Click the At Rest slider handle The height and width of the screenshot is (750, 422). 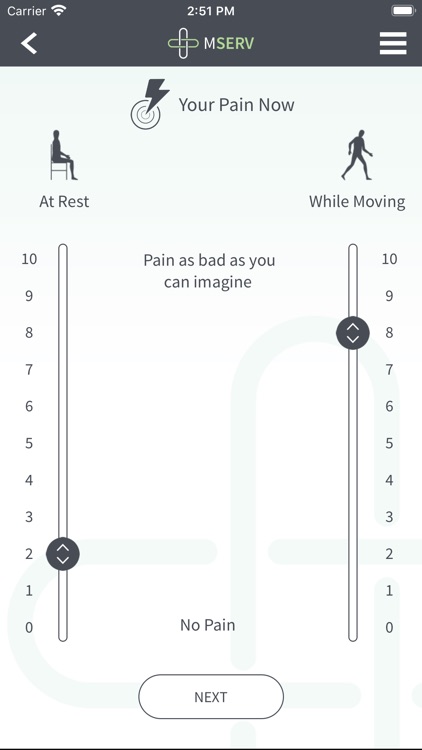(x=63, y=554)
